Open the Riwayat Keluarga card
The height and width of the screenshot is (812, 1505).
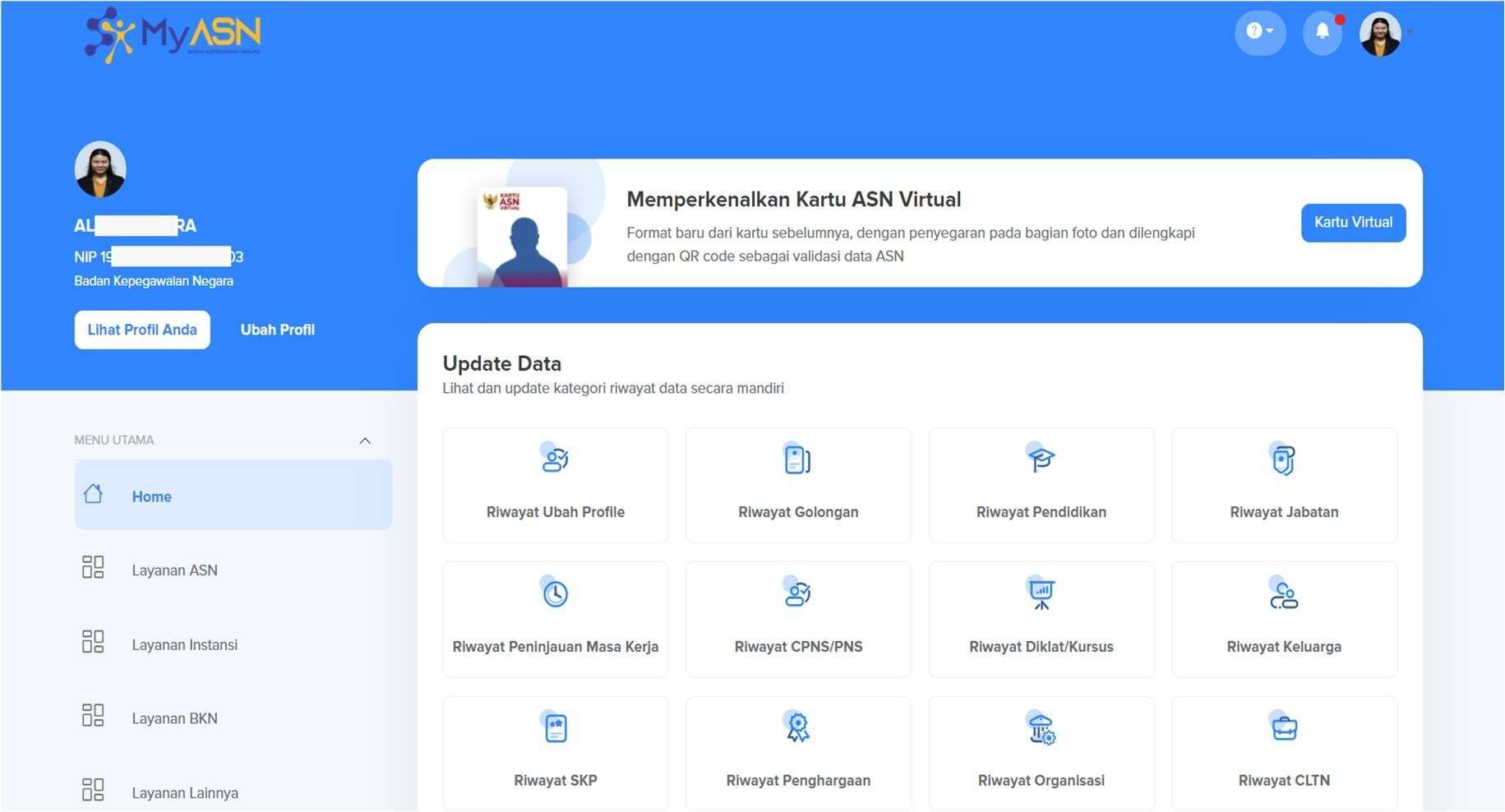[1284, 620]
